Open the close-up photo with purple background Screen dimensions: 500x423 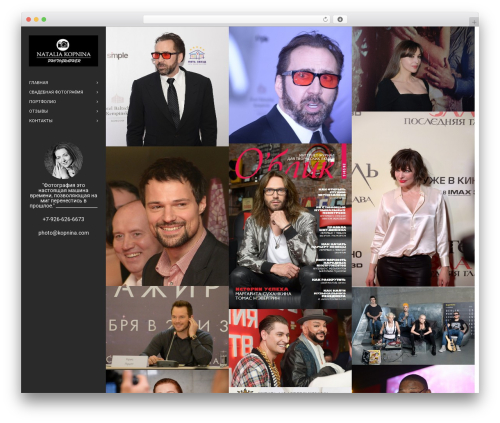[290, 85]
